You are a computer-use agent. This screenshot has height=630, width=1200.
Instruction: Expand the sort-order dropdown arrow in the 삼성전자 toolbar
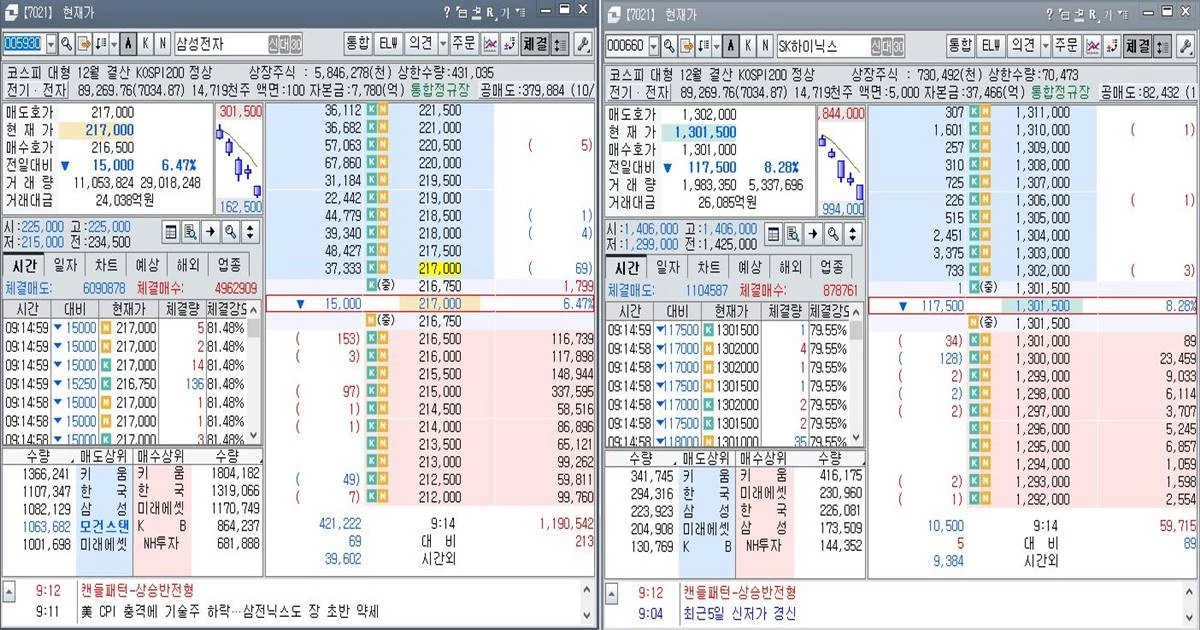[x=114, y=45]
